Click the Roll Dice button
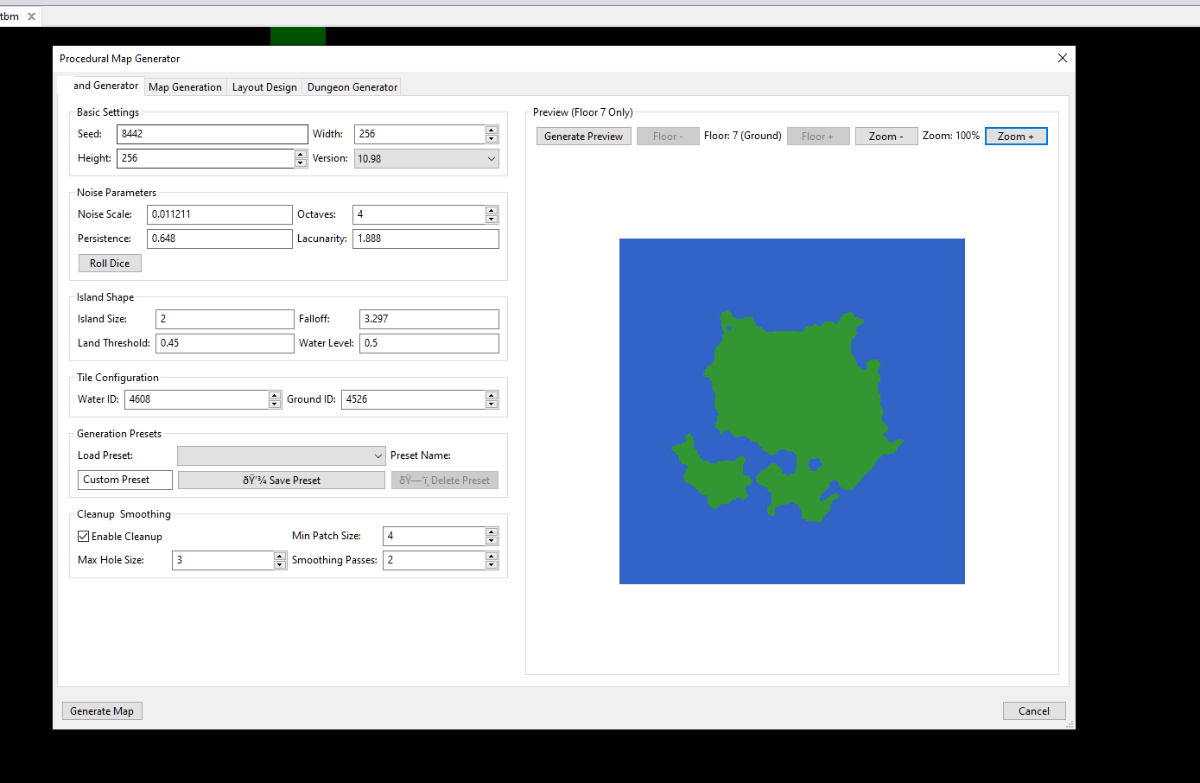This screenshot has width=1200, height=783. [110, 264]
